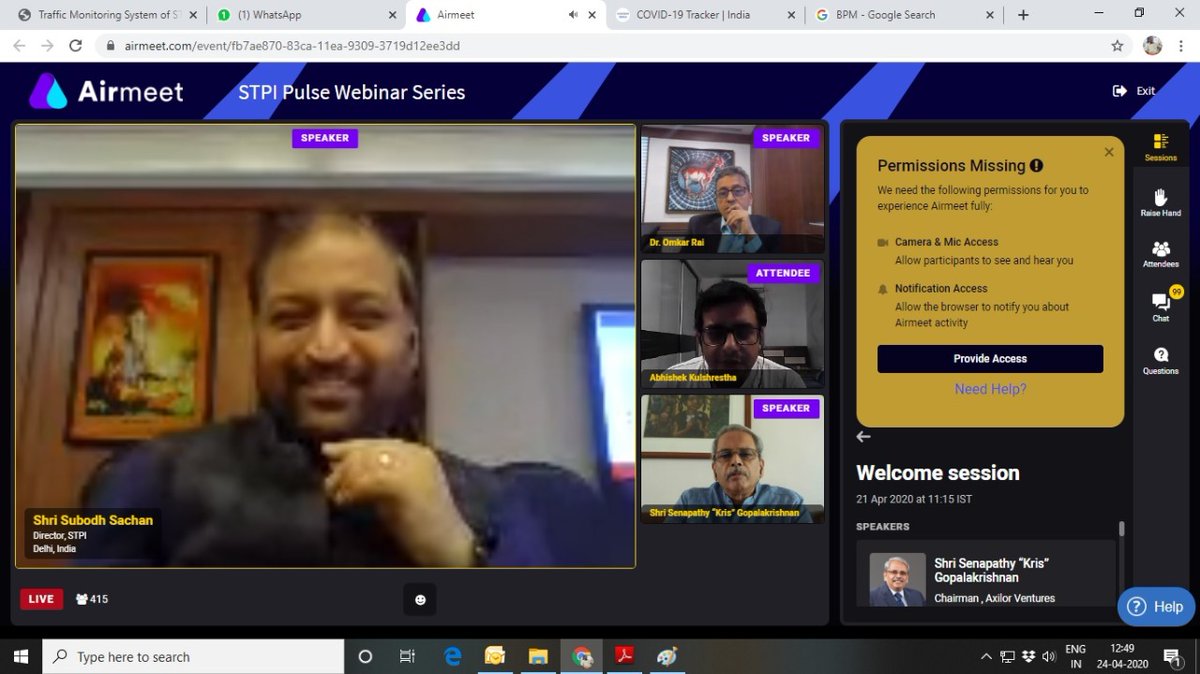Mute audio icon on Airmeet tab

pos(573,15)
